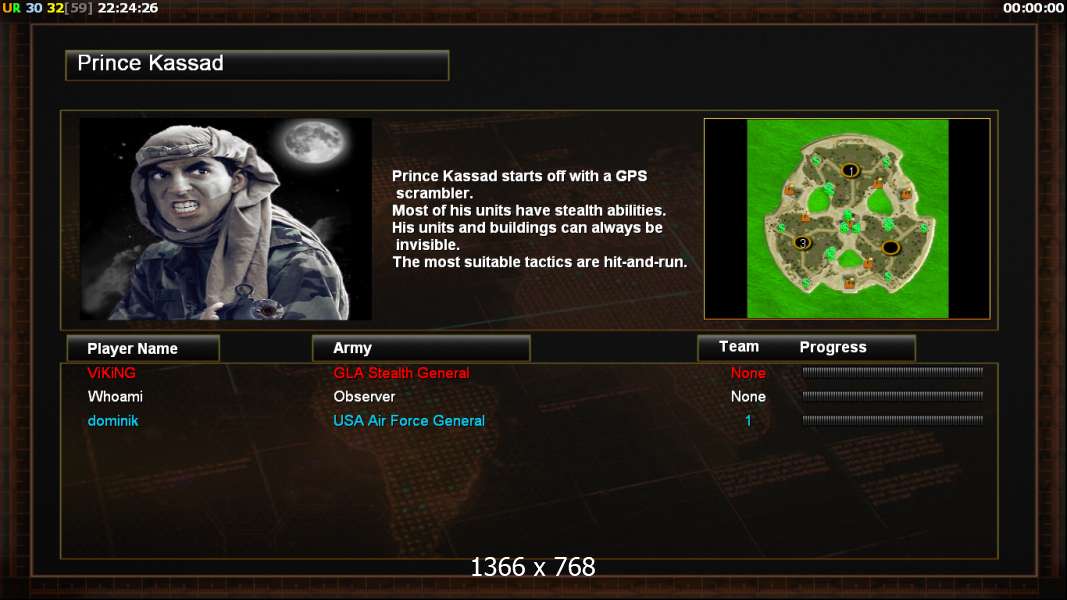
Task: Click the USA Air Force General entry
Action: click(x=409, y=421)
